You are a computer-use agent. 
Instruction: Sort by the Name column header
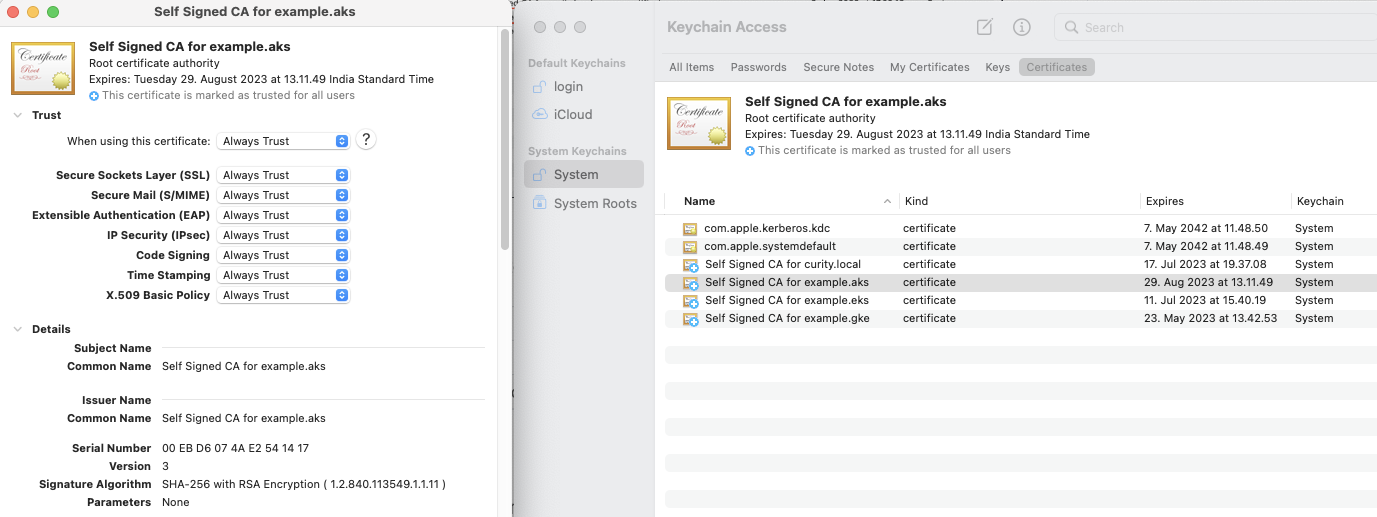pyautogui.click(x=700, y=201)
